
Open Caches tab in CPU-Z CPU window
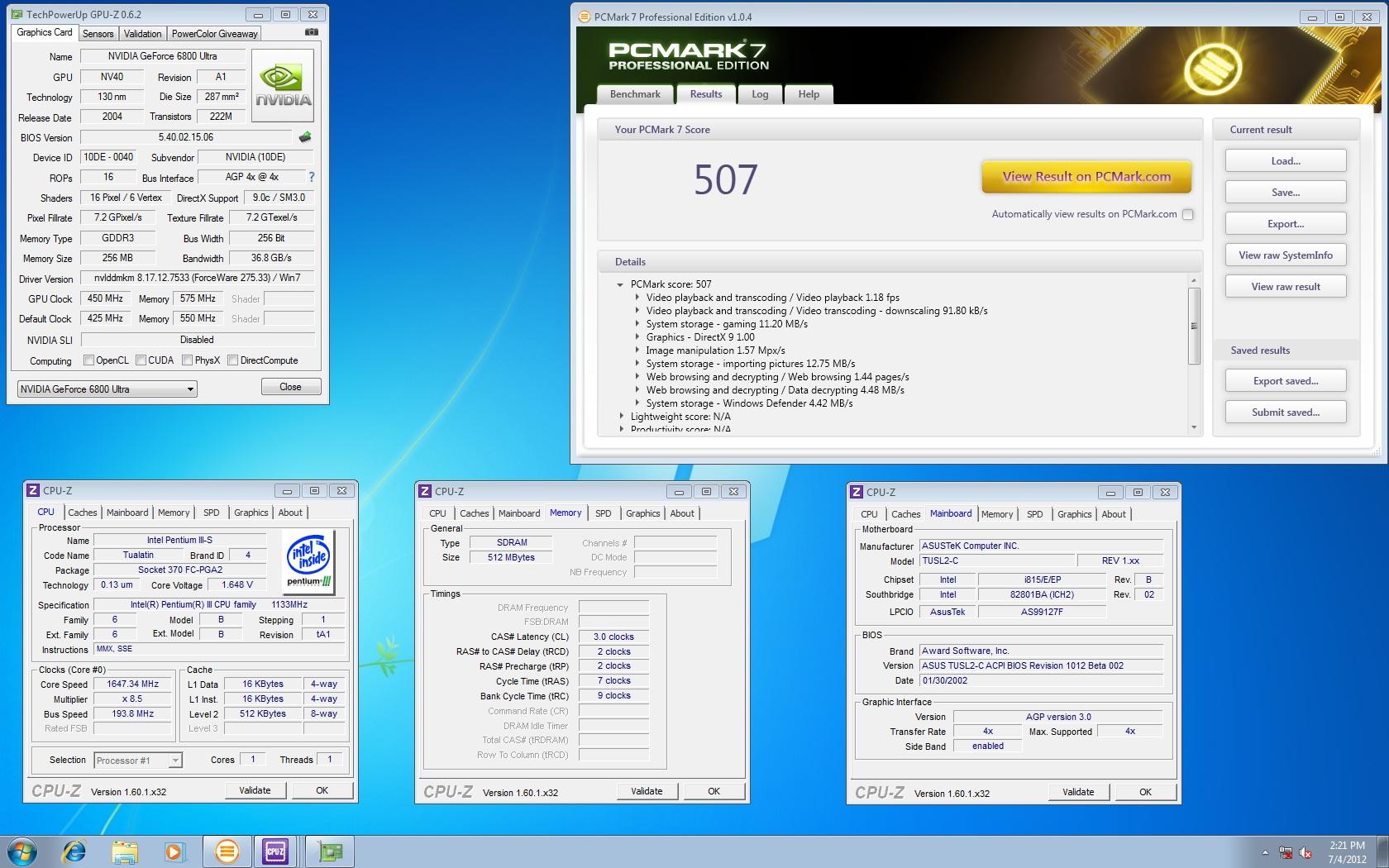[x=83, y=513]
